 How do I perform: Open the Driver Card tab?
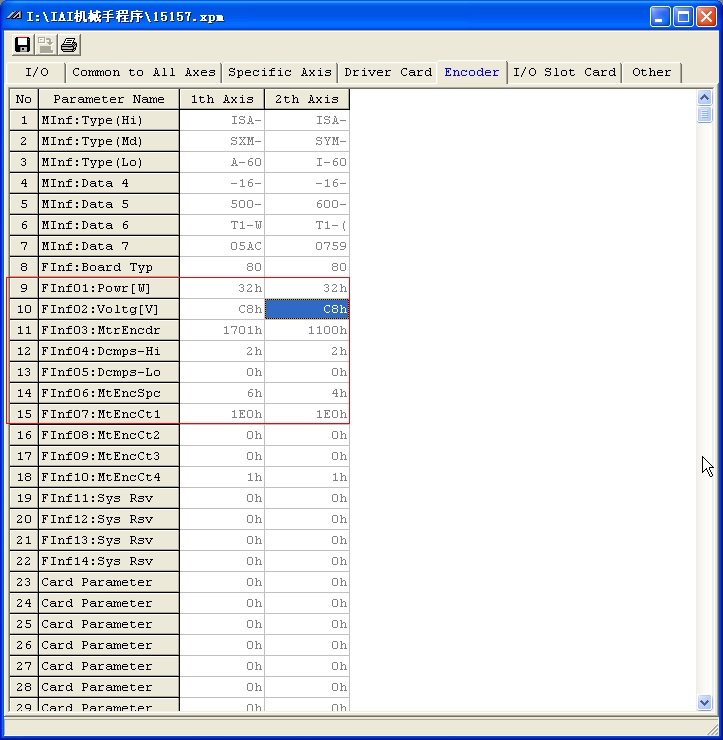pos(388,72)
